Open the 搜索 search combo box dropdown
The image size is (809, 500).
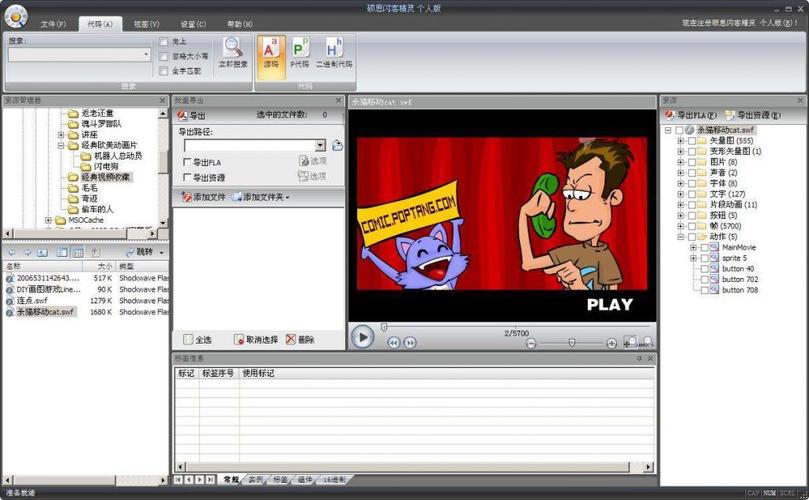(x=145, y=54)
